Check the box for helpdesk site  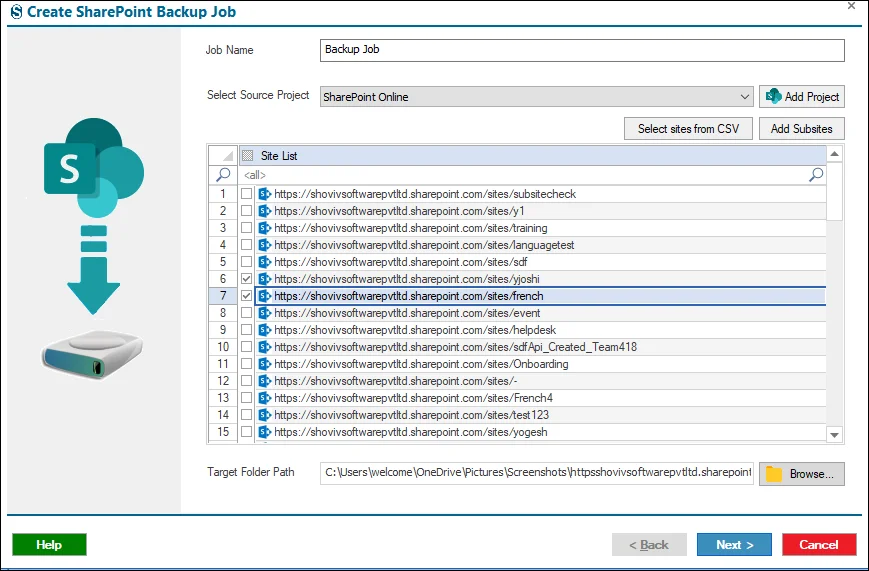[x=247, y=330]
